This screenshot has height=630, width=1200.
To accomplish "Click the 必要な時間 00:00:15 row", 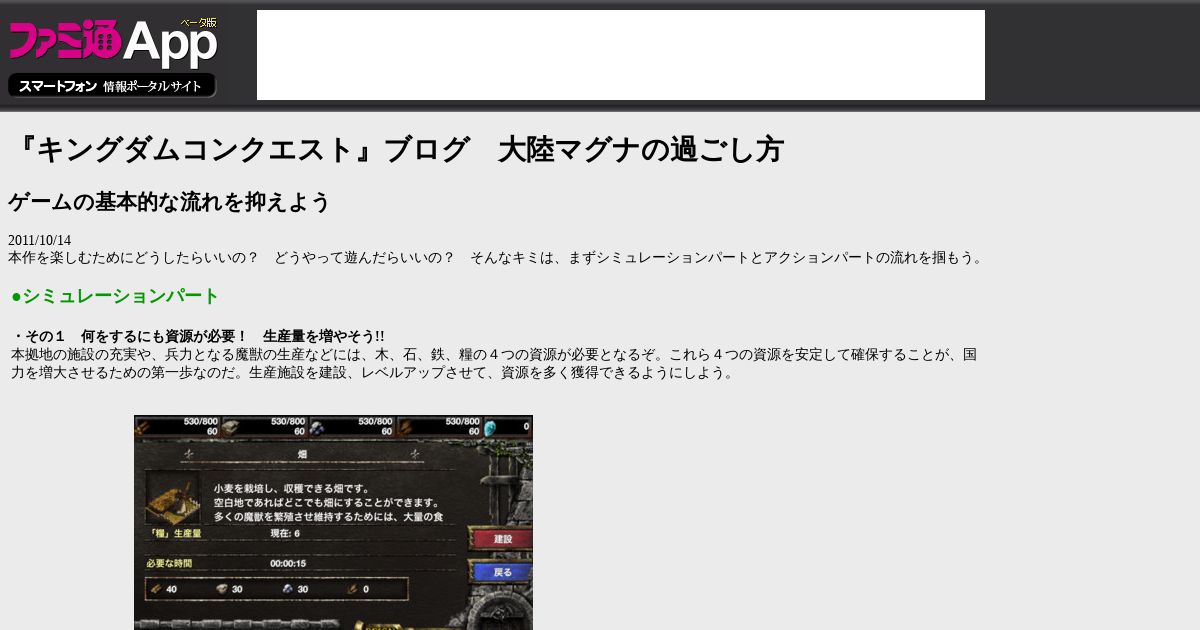I will click(300, 564).
